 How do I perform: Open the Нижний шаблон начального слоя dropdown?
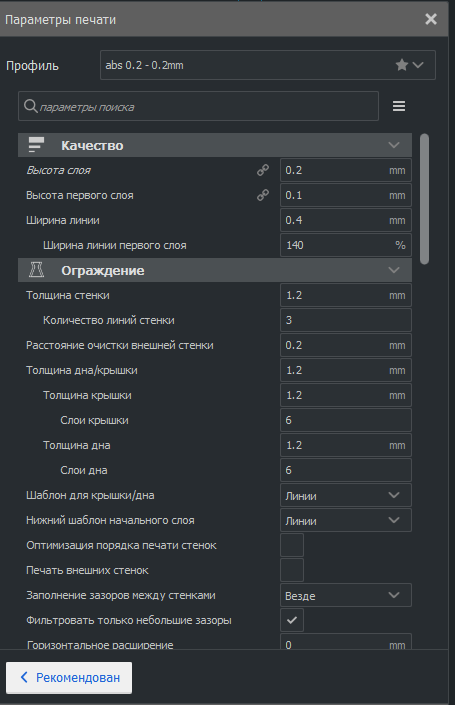point(346,520)
